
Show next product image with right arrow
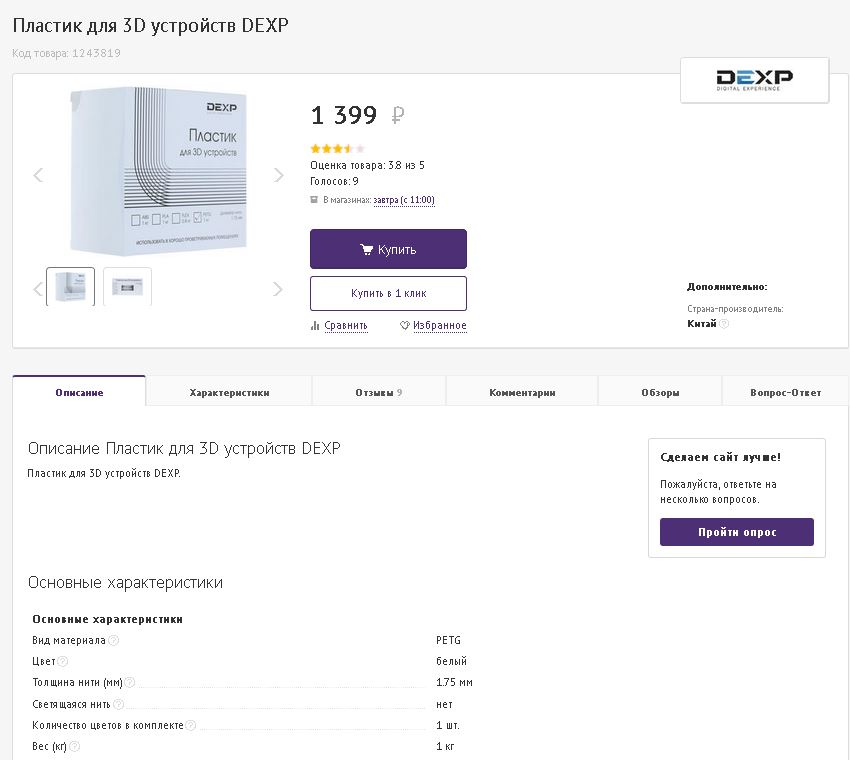point(279,176)
